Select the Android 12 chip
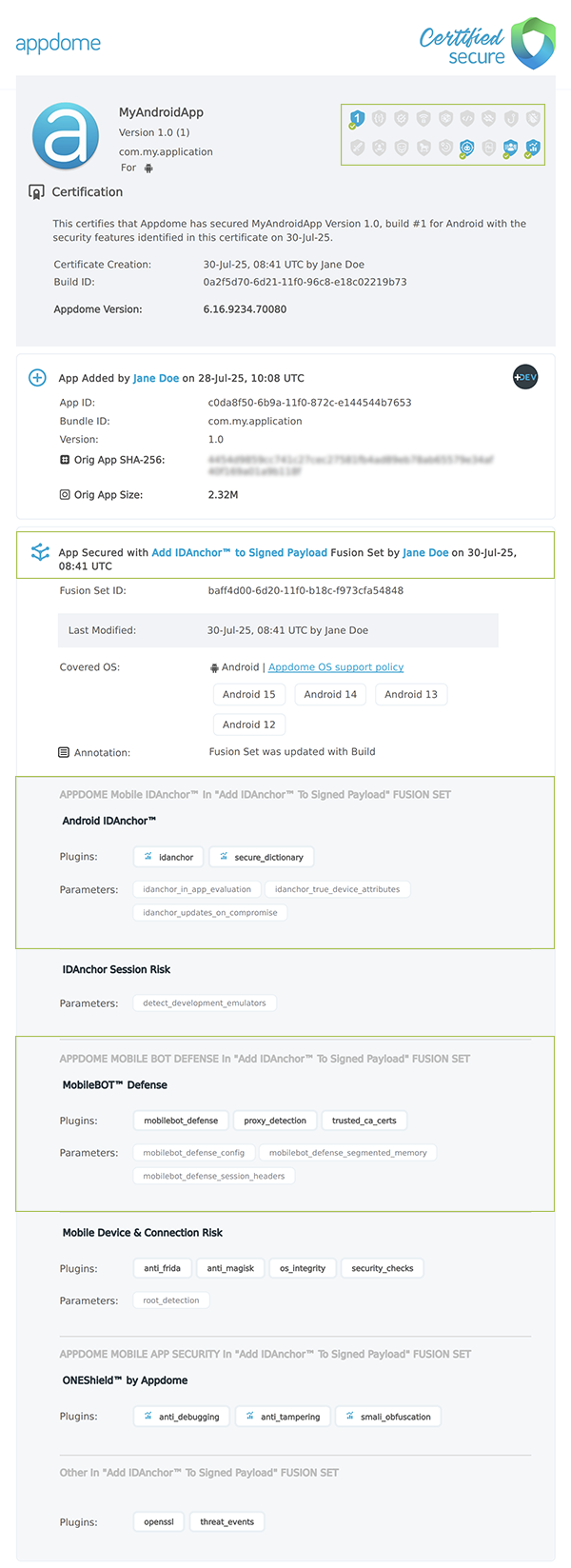The image size is (571, 1568). 248,724
